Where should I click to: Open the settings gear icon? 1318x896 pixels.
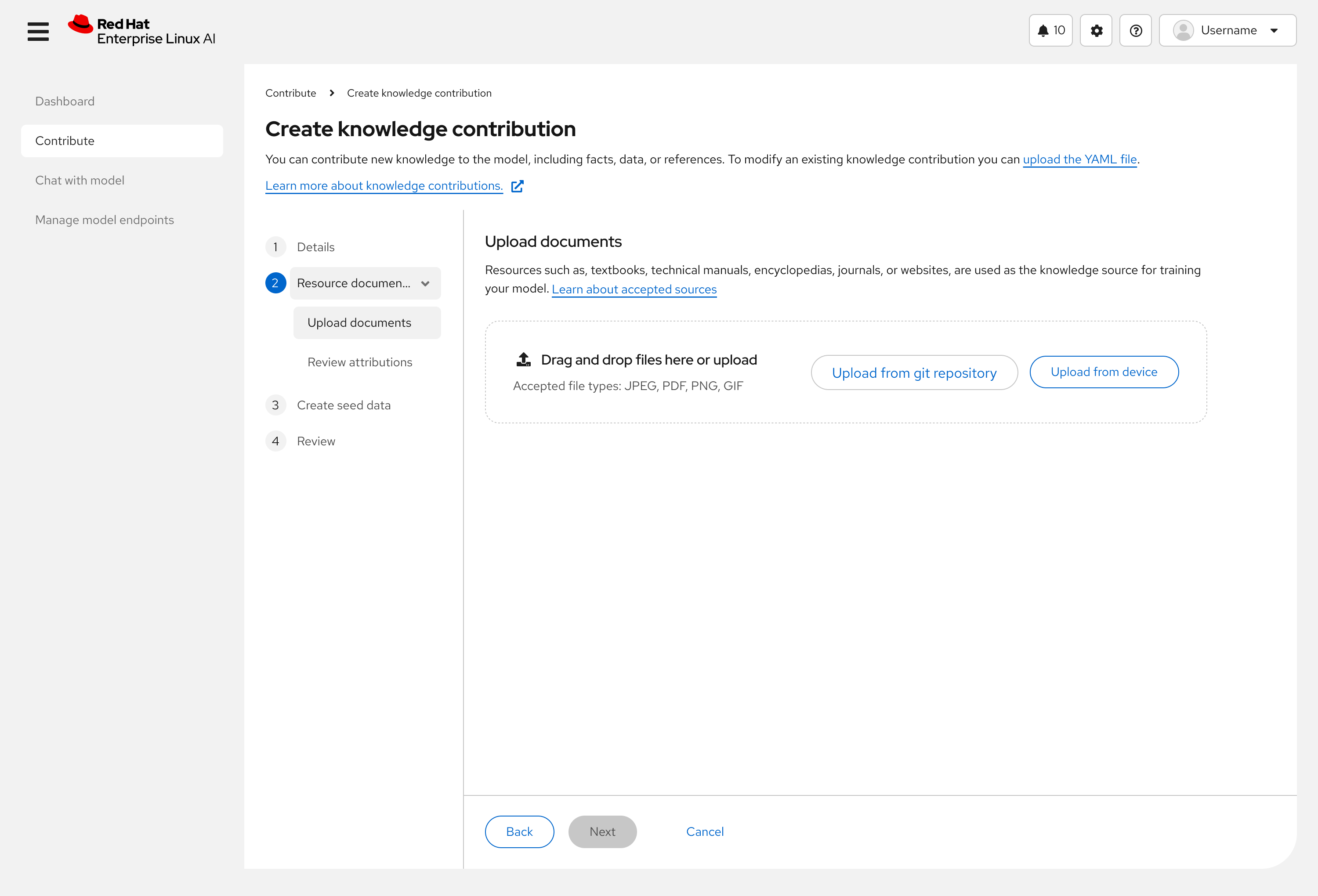pos(1096,31)
